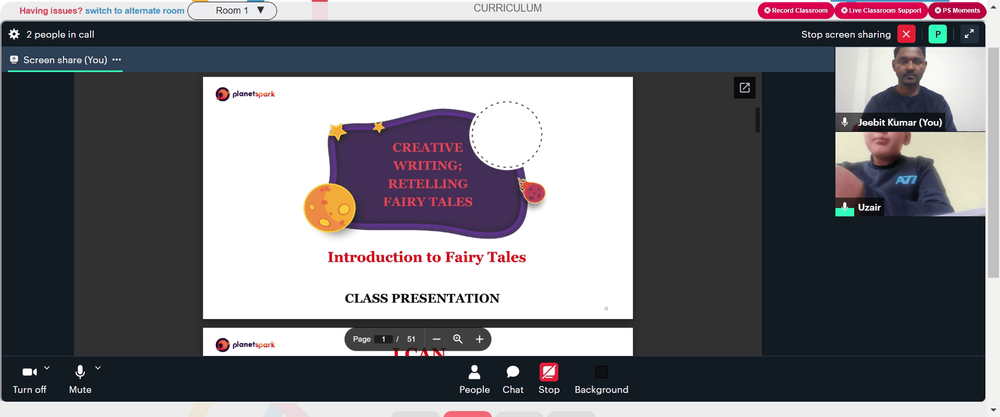Click the 2 people in call text
Viewport: 1000px width, 417px height.
[61, 34]
